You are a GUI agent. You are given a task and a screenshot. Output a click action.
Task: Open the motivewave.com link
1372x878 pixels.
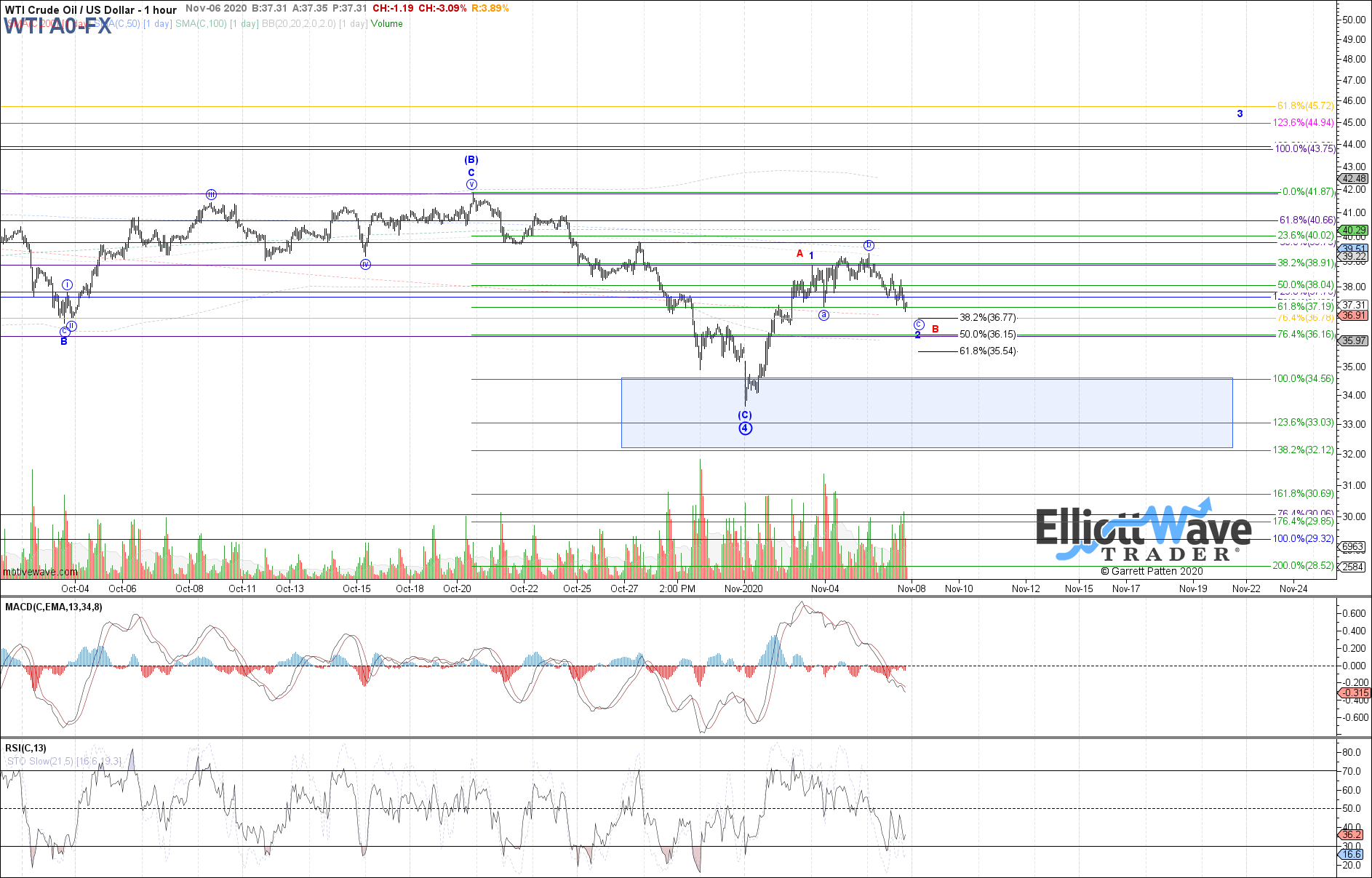[x=39, y=572]
